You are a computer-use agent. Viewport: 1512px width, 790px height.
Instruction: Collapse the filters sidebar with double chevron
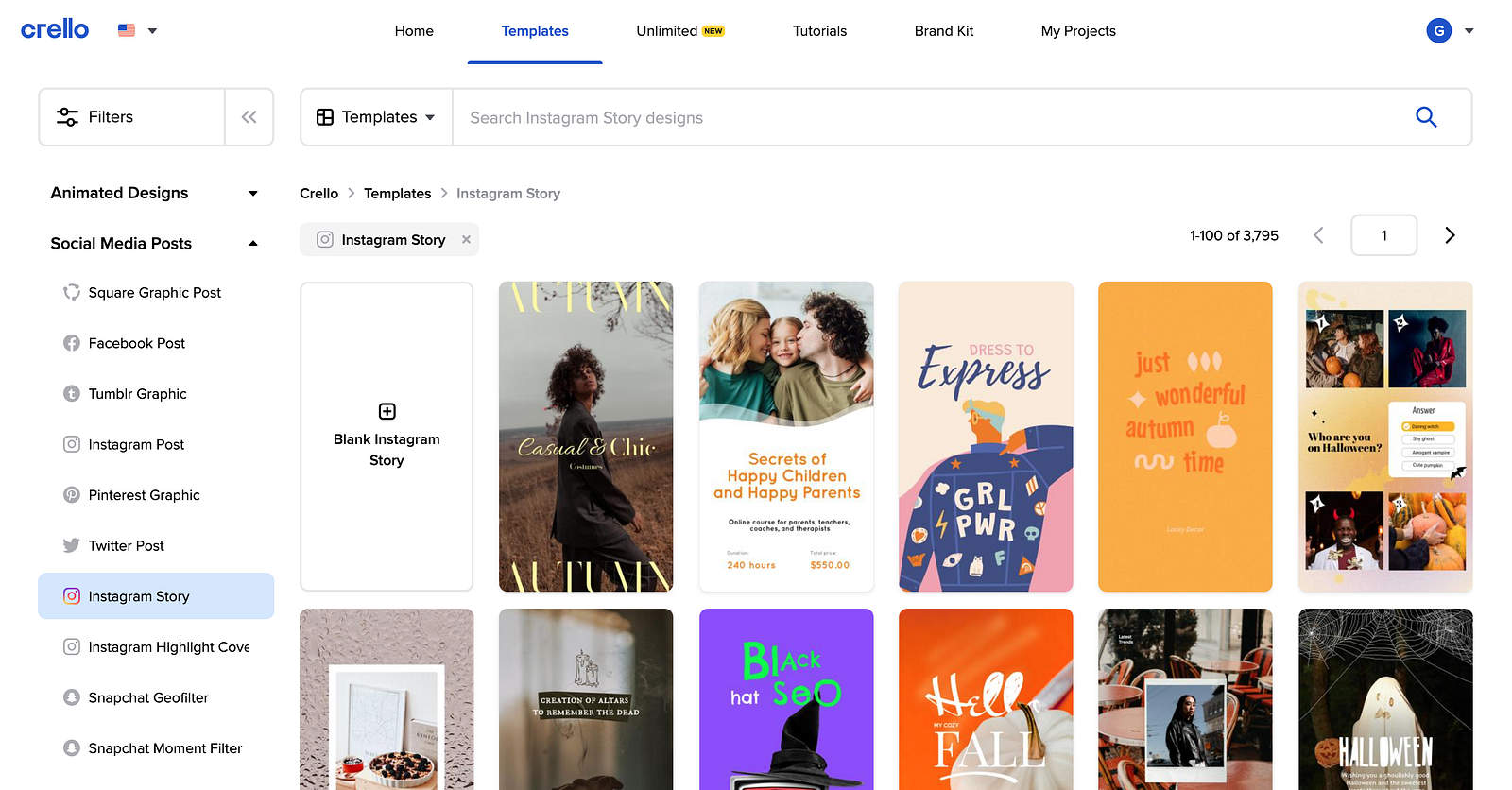click(249, 117)
